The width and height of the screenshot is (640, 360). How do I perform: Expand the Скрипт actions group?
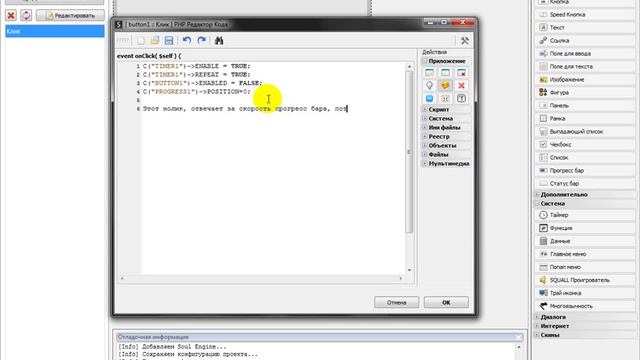(425, 109)
